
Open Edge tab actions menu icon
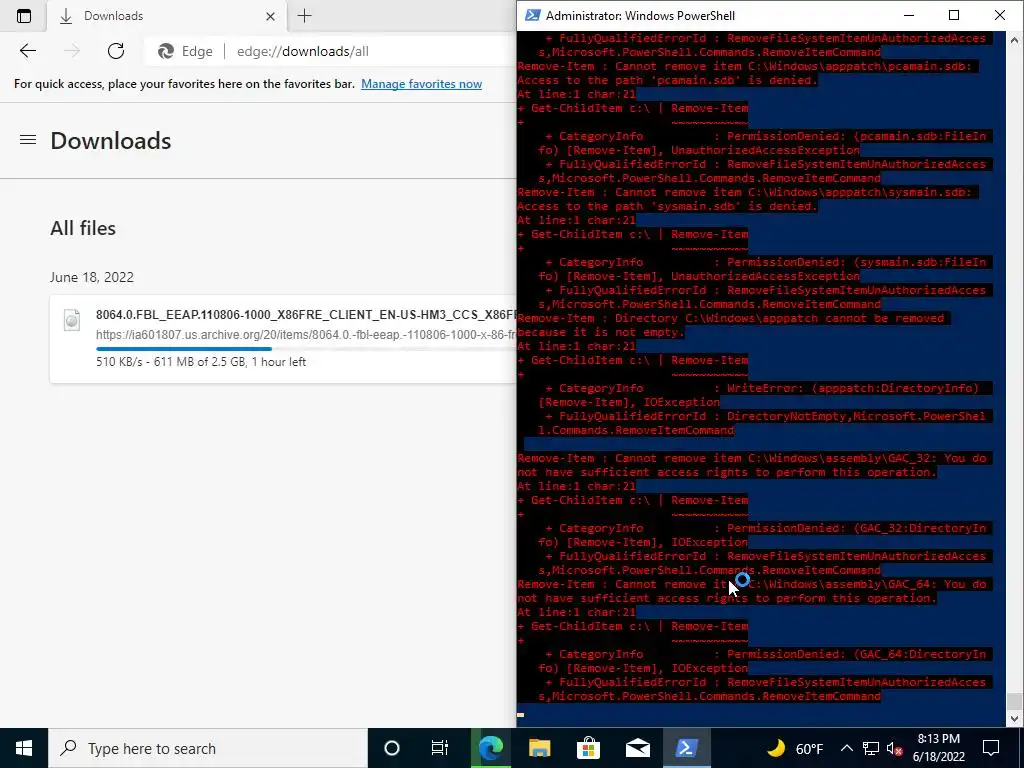tap(24, 16)
